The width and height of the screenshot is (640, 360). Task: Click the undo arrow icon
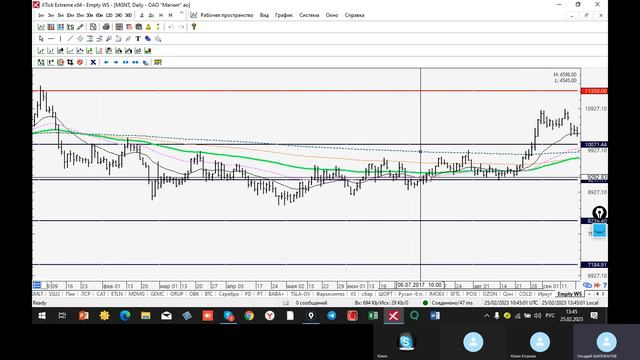click(x=171, y=27)
